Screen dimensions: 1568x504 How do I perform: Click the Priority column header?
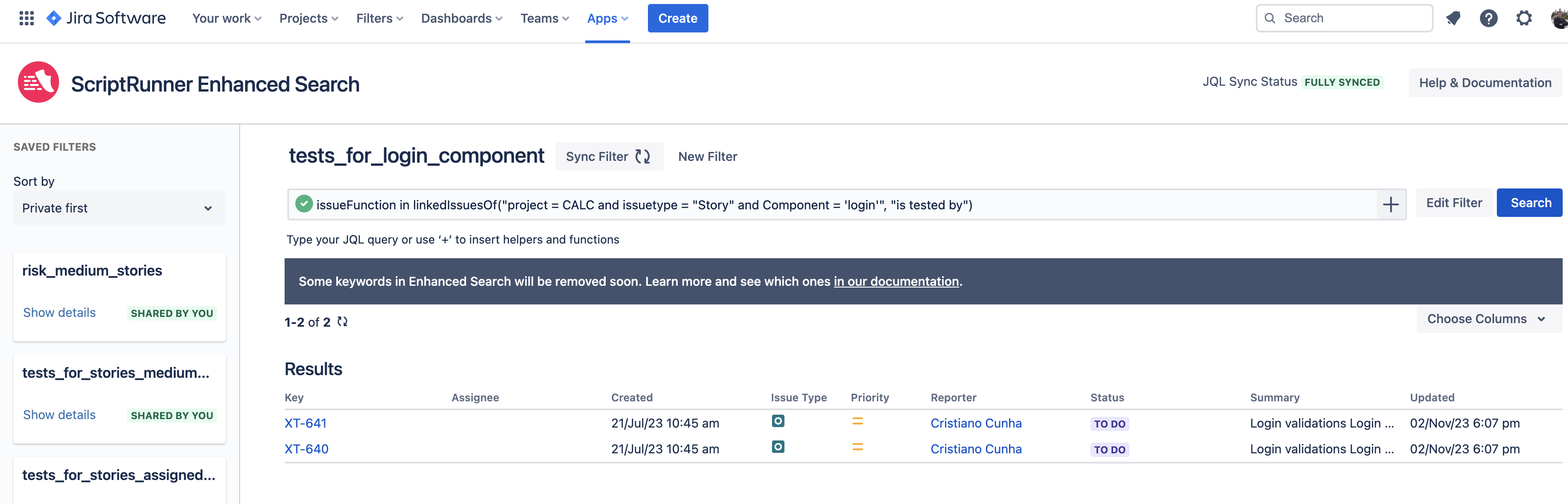click(x=870, y=397)
